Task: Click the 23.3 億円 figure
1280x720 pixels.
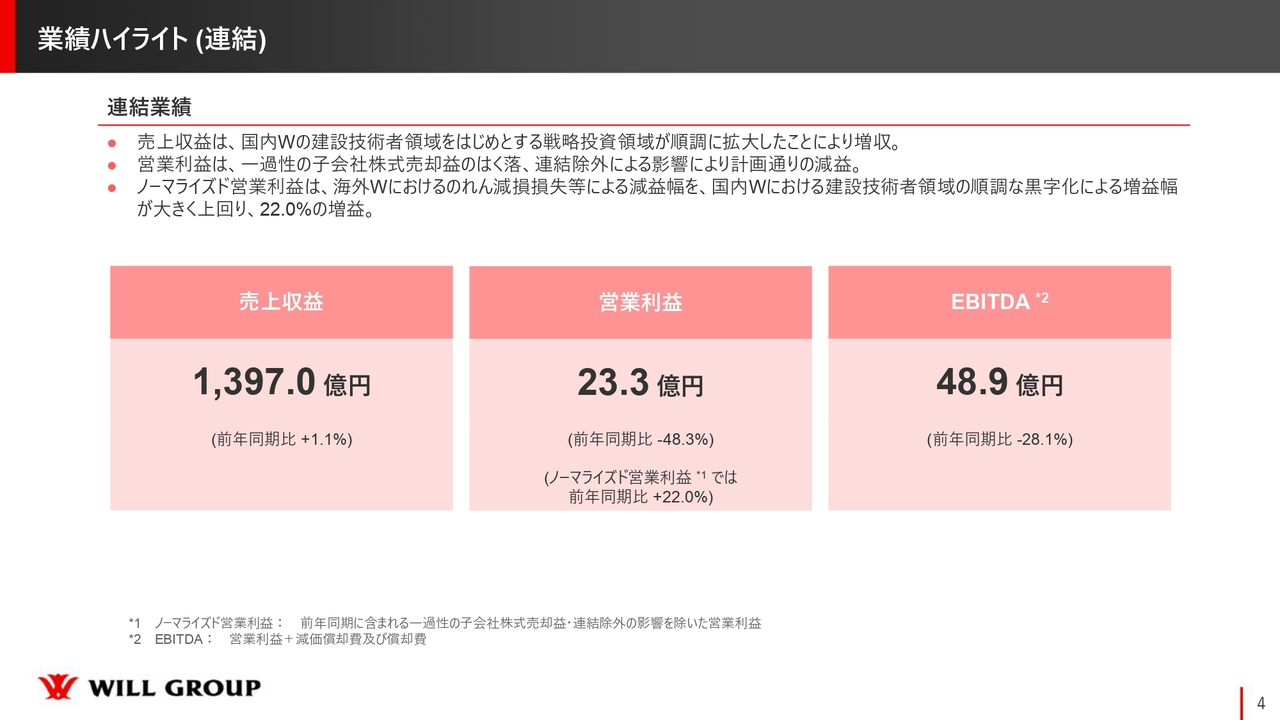Action: pyautogui.click(x=640, y=382)
